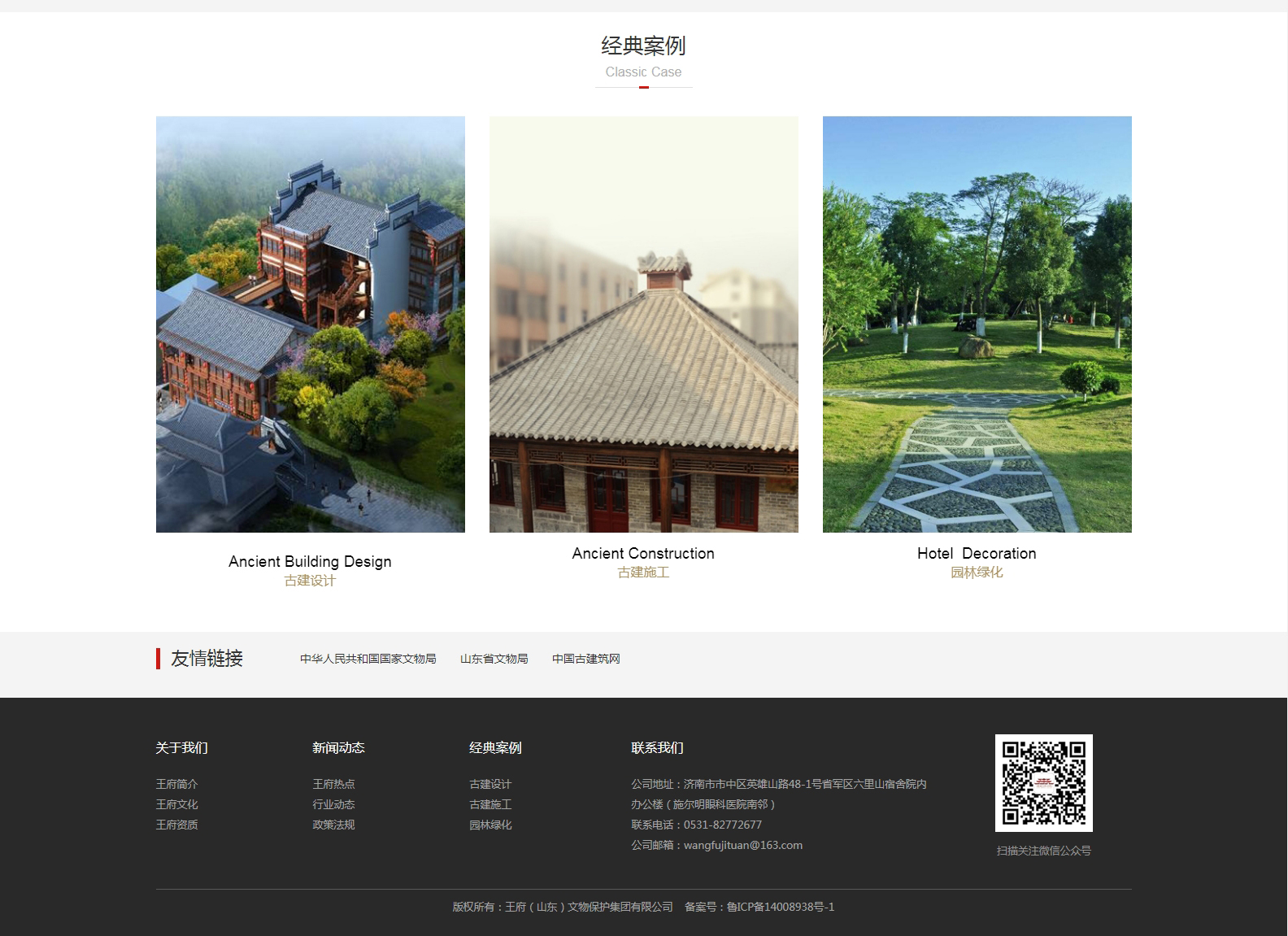Screen dimensions: 1288x936
Task: Go to 王府简介 page
Action: [x=176, y=784]
